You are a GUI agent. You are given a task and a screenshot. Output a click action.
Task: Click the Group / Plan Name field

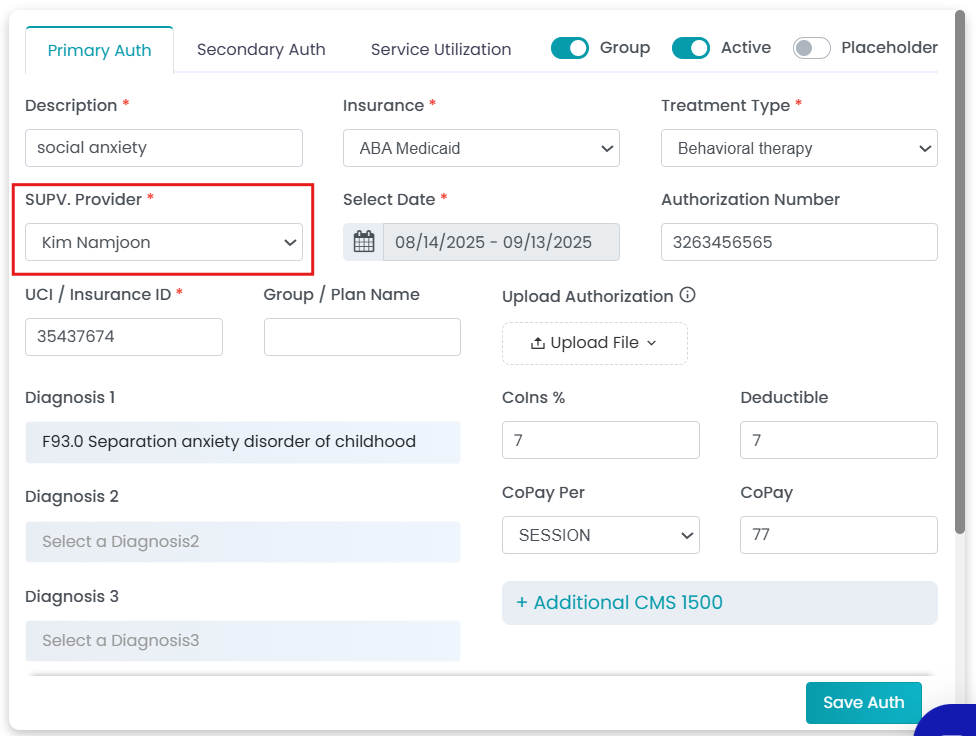tap(362, 337)
